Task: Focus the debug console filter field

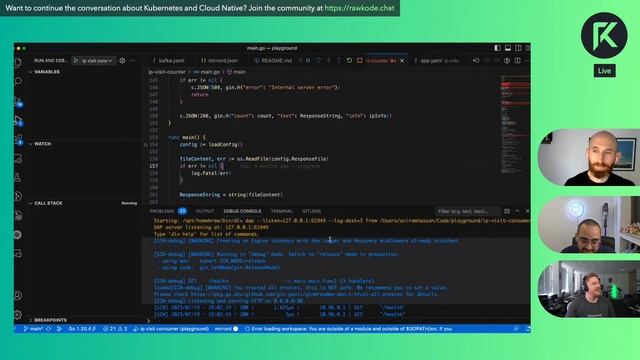Action: pyautogui.click(x=467, y=211)
